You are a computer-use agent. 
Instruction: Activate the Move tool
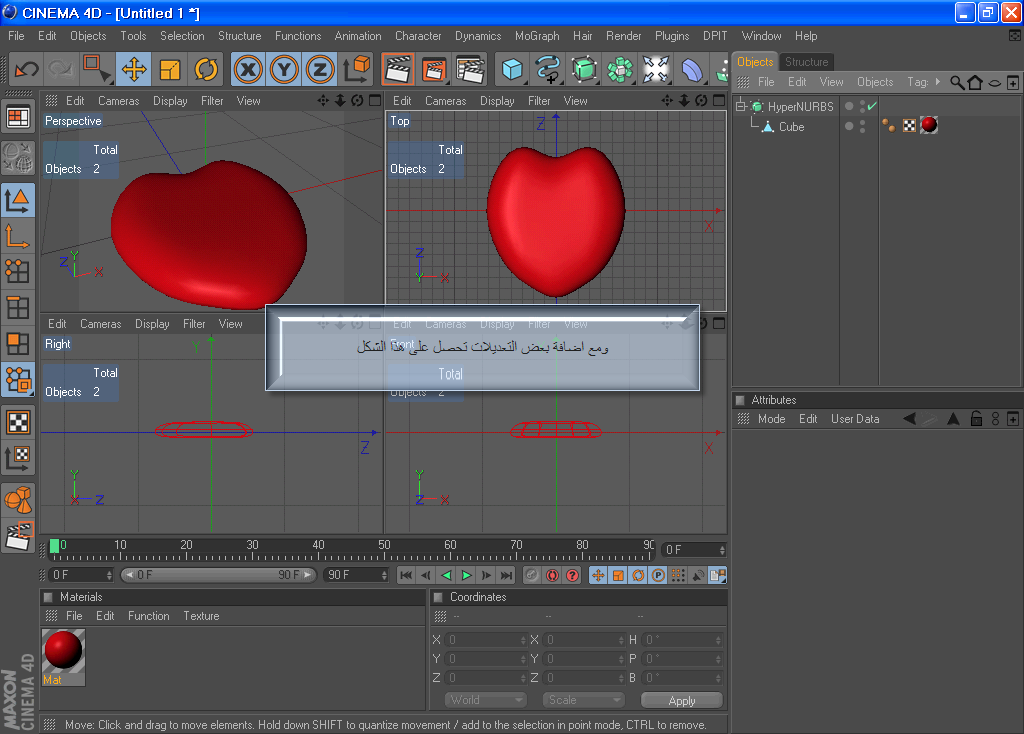click(x=134, y=69)
